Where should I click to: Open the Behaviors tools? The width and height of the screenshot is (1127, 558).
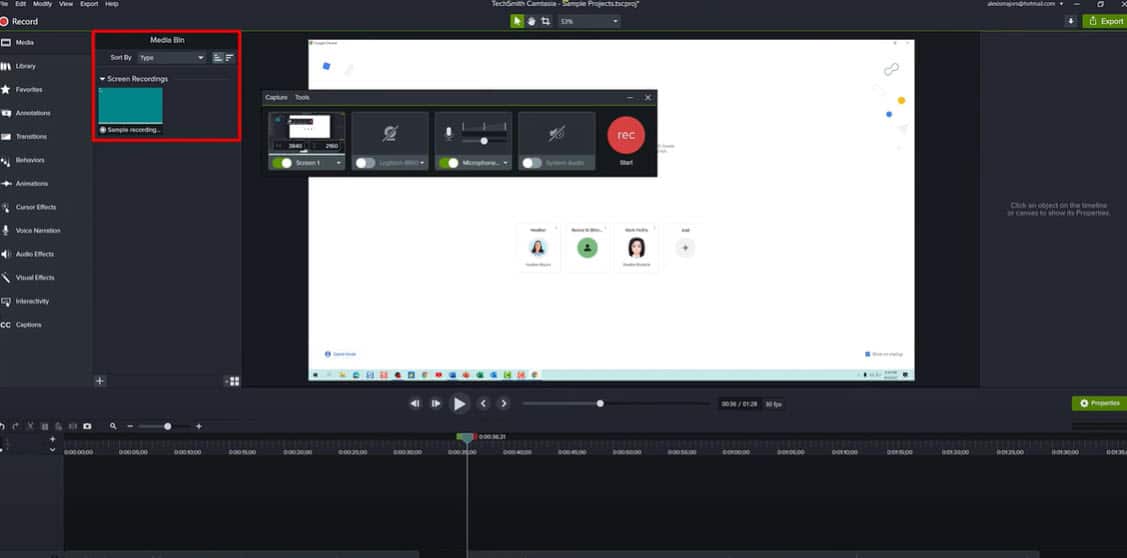[x=29, y=160]
